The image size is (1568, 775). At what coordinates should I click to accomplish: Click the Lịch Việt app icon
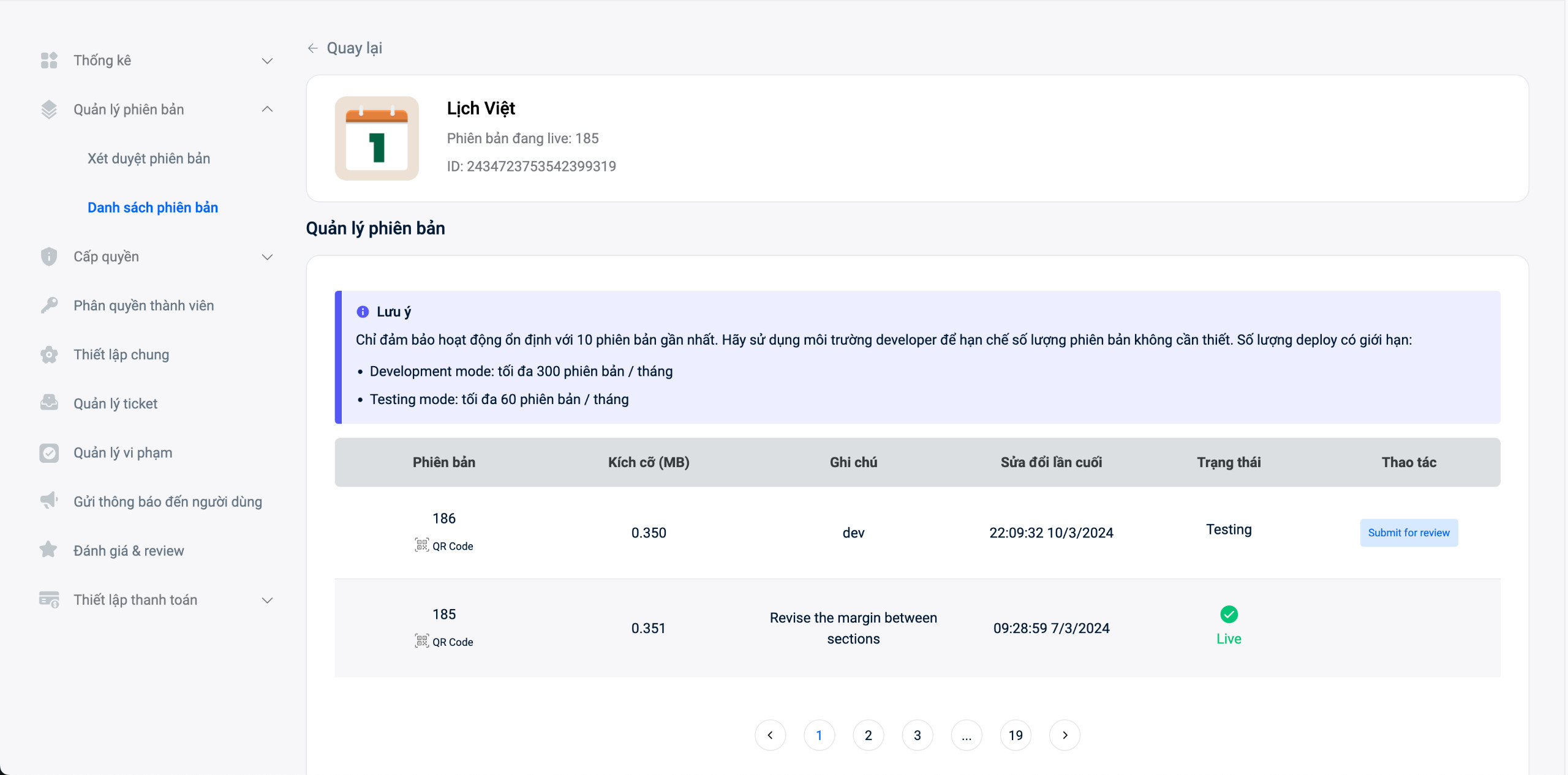click(379, 138)
